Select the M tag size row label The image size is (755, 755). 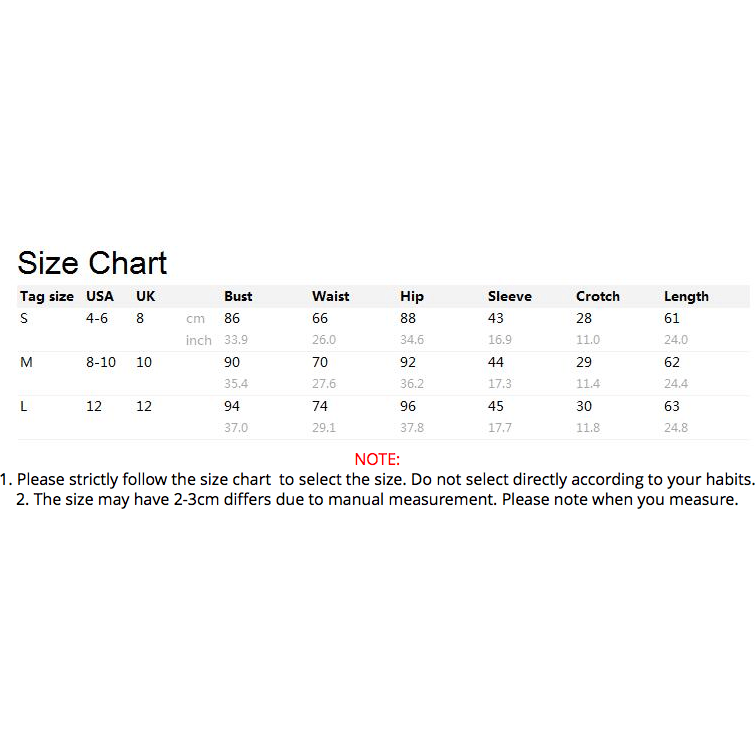point(26,362)
